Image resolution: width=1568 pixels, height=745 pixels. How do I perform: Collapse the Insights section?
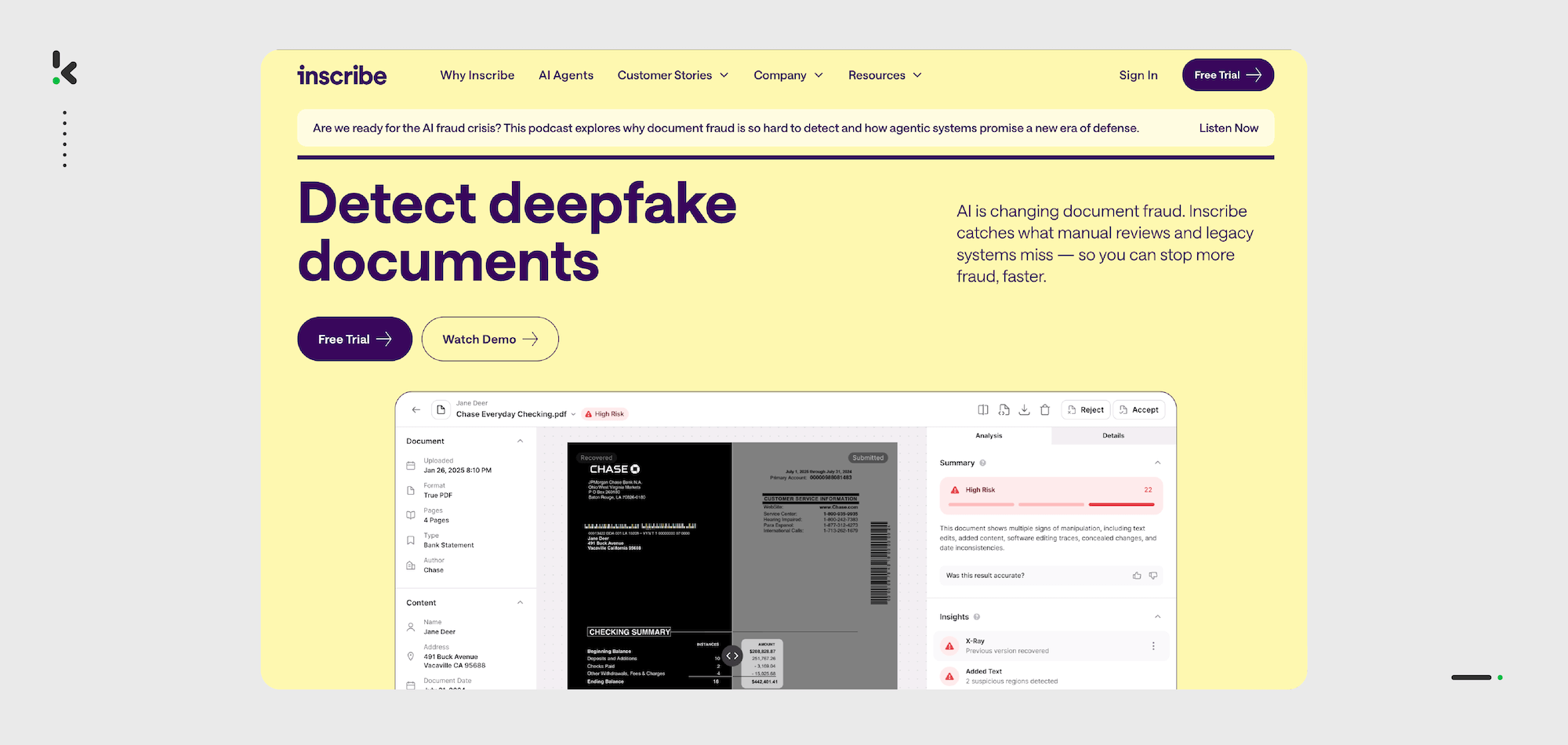click(1157, 617)
